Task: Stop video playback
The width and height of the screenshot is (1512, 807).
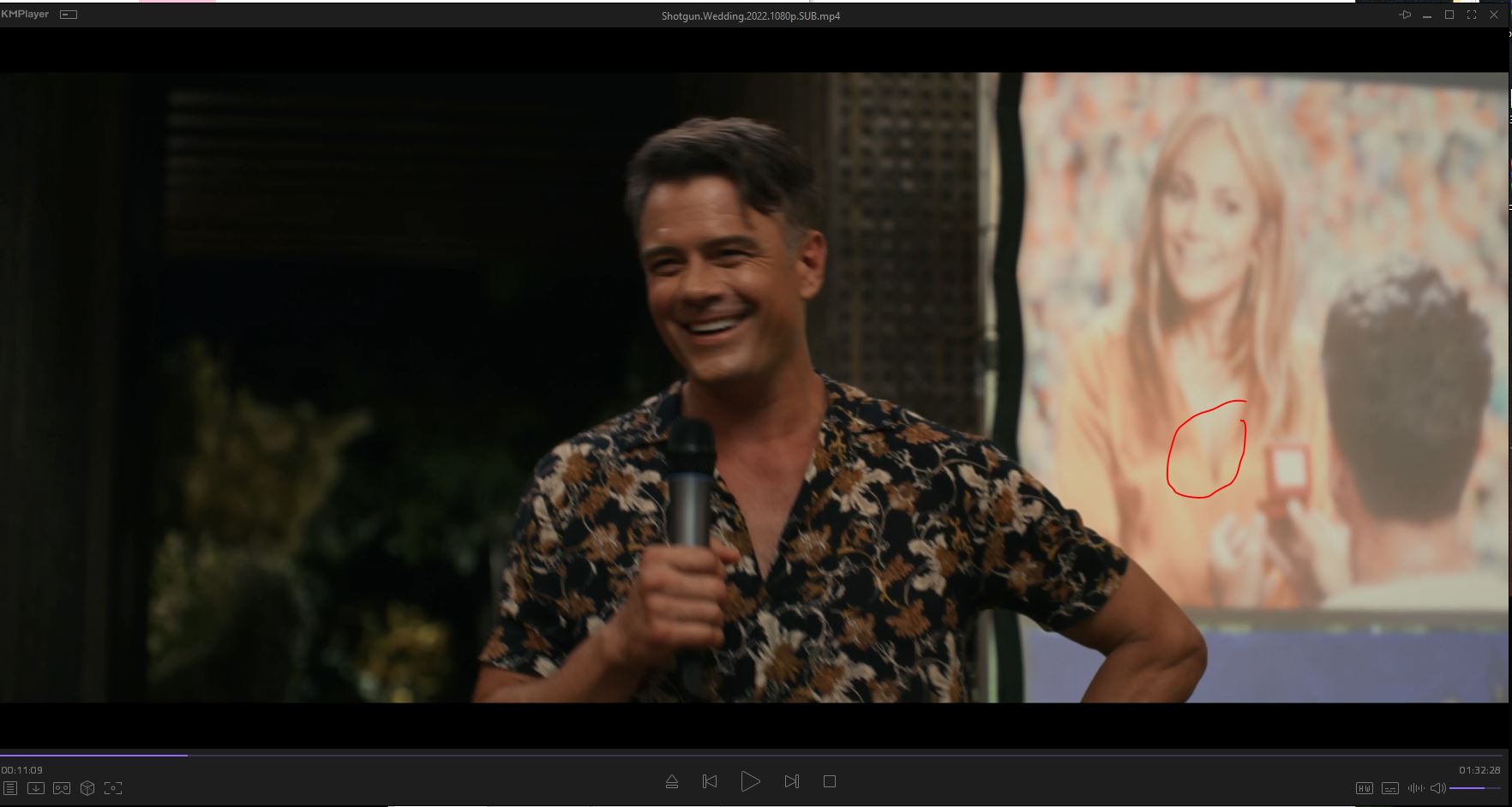Action: (x=829, y=781)
